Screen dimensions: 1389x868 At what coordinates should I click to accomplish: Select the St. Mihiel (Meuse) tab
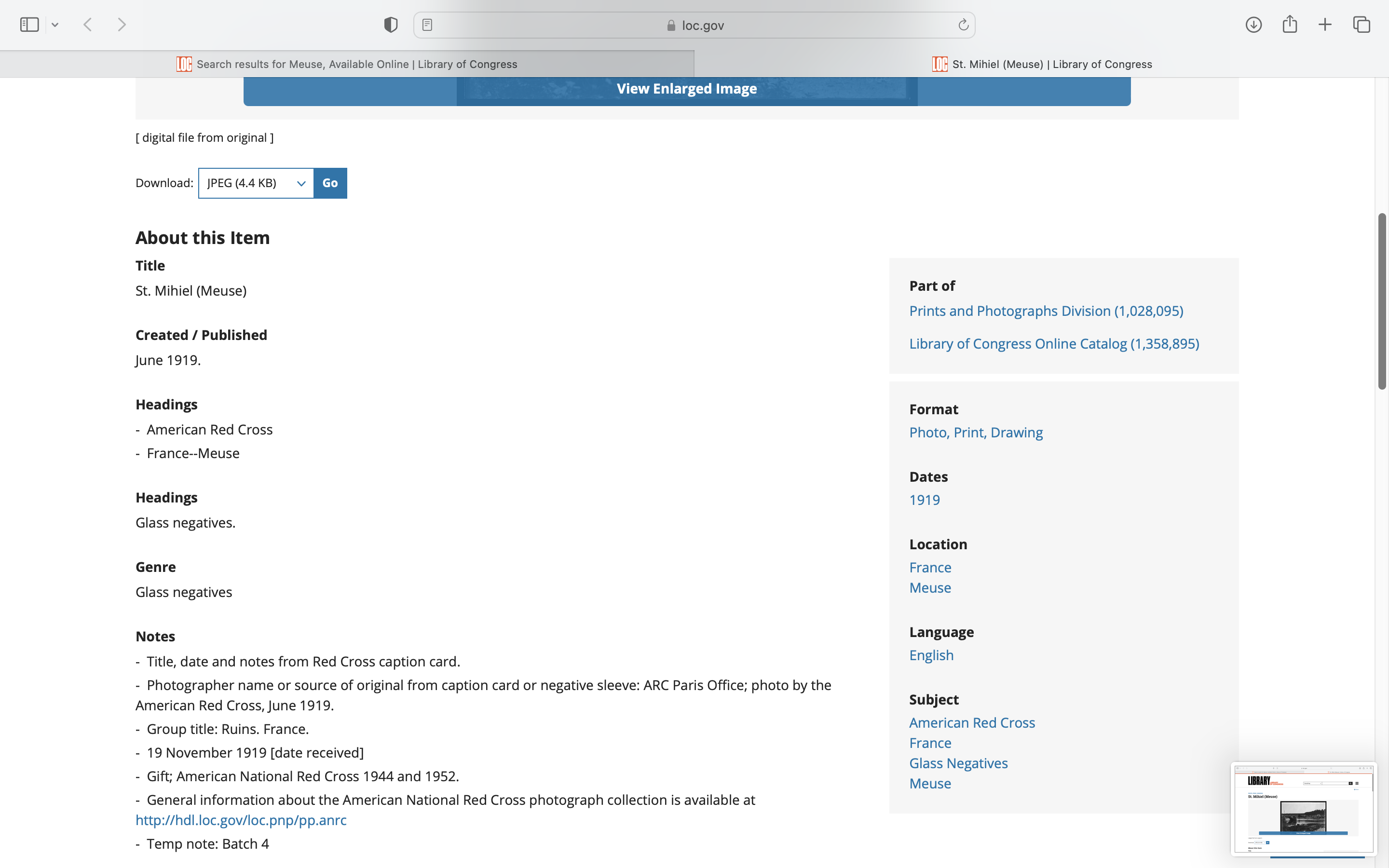pyautogui.click(x=1041, y=64)
